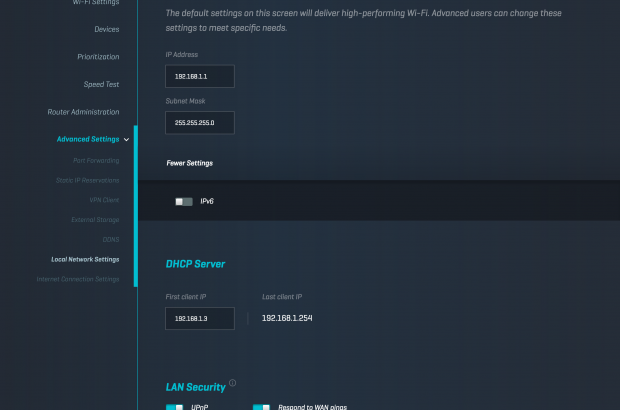The width and height of the screenshot is (620, 410).
Task: Open Port Forwarding submenu item
Action: pos(96,160)
